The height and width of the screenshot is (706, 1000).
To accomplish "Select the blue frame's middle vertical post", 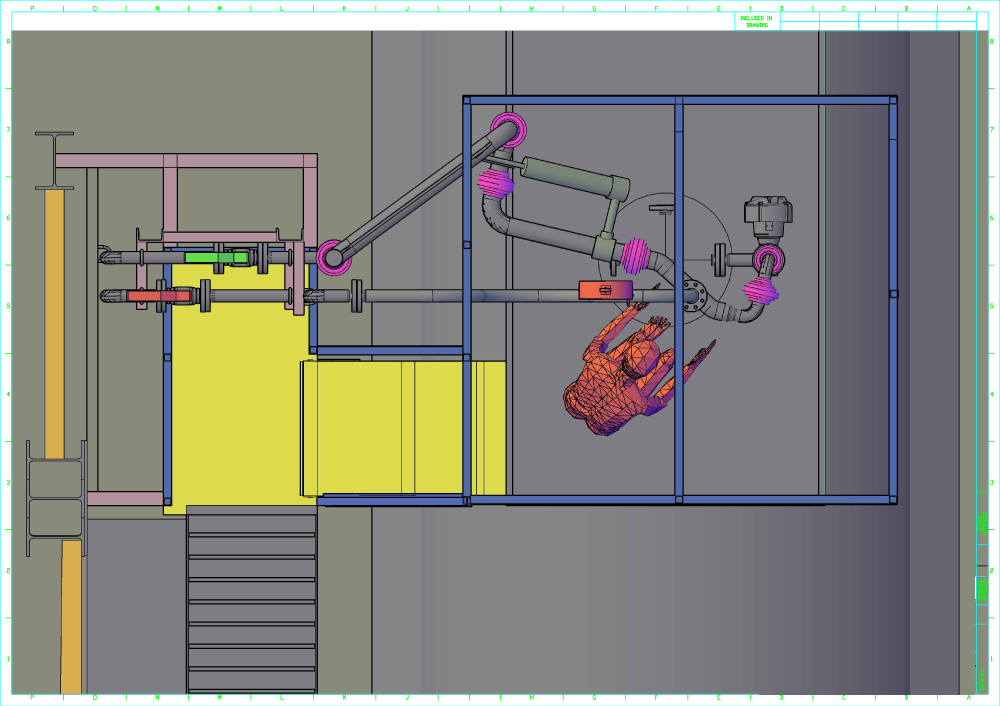I will click(x=678, y=300).
